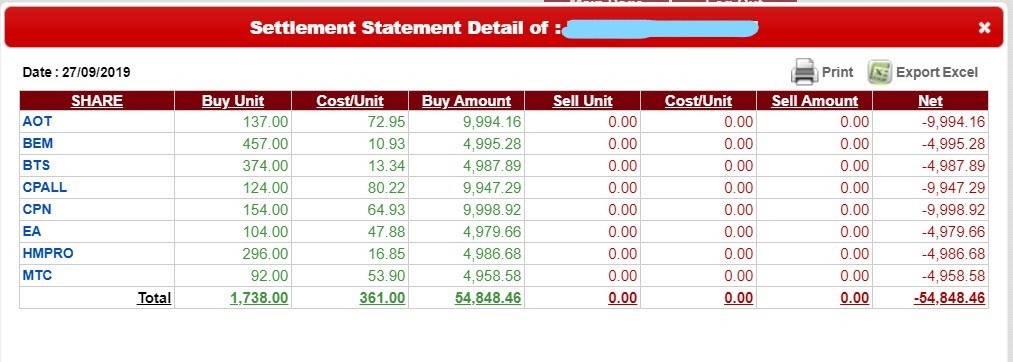Click the Excel export icon
Screen dimensions: 1013x362
pos(880,72)
